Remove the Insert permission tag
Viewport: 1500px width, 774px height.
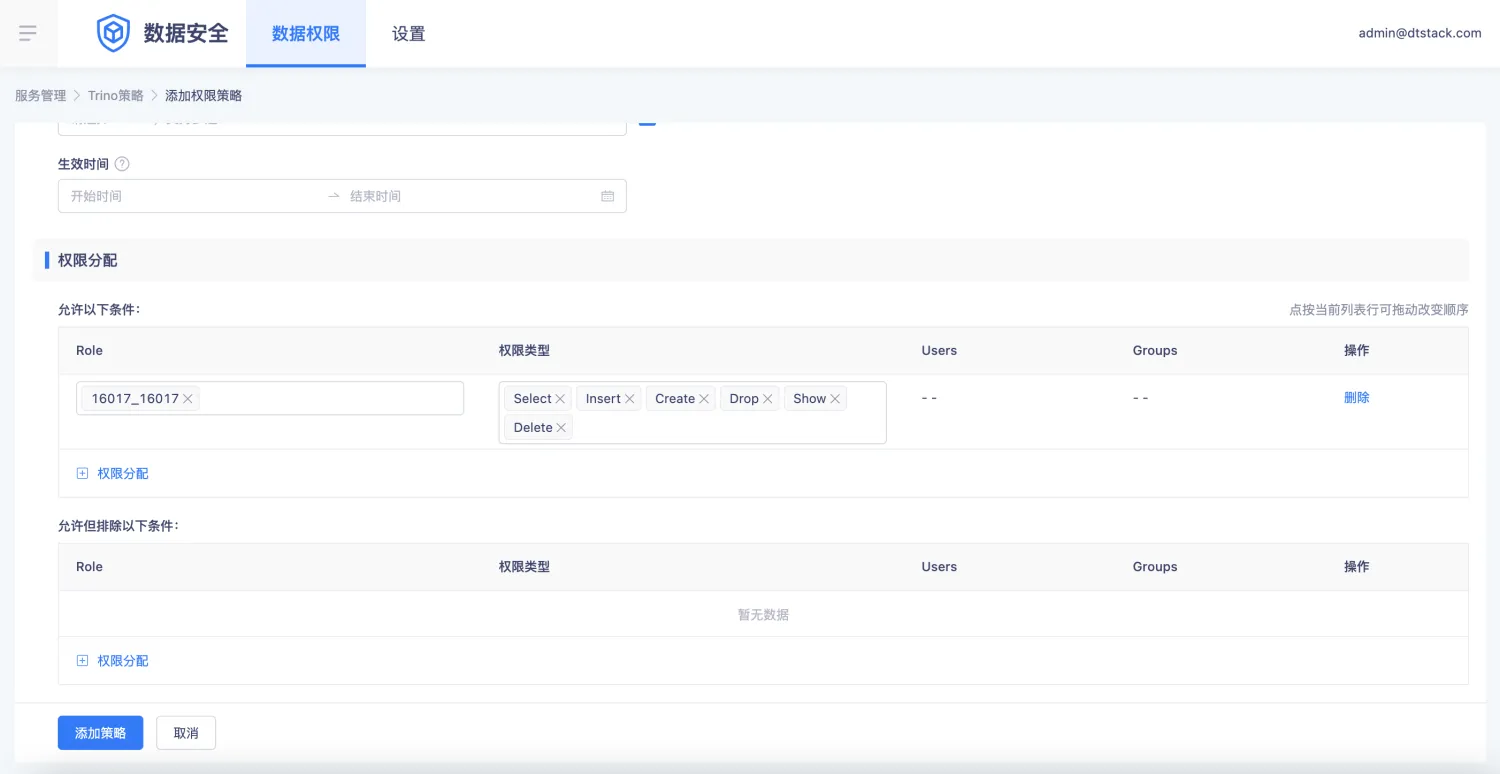tap(630, 399)
